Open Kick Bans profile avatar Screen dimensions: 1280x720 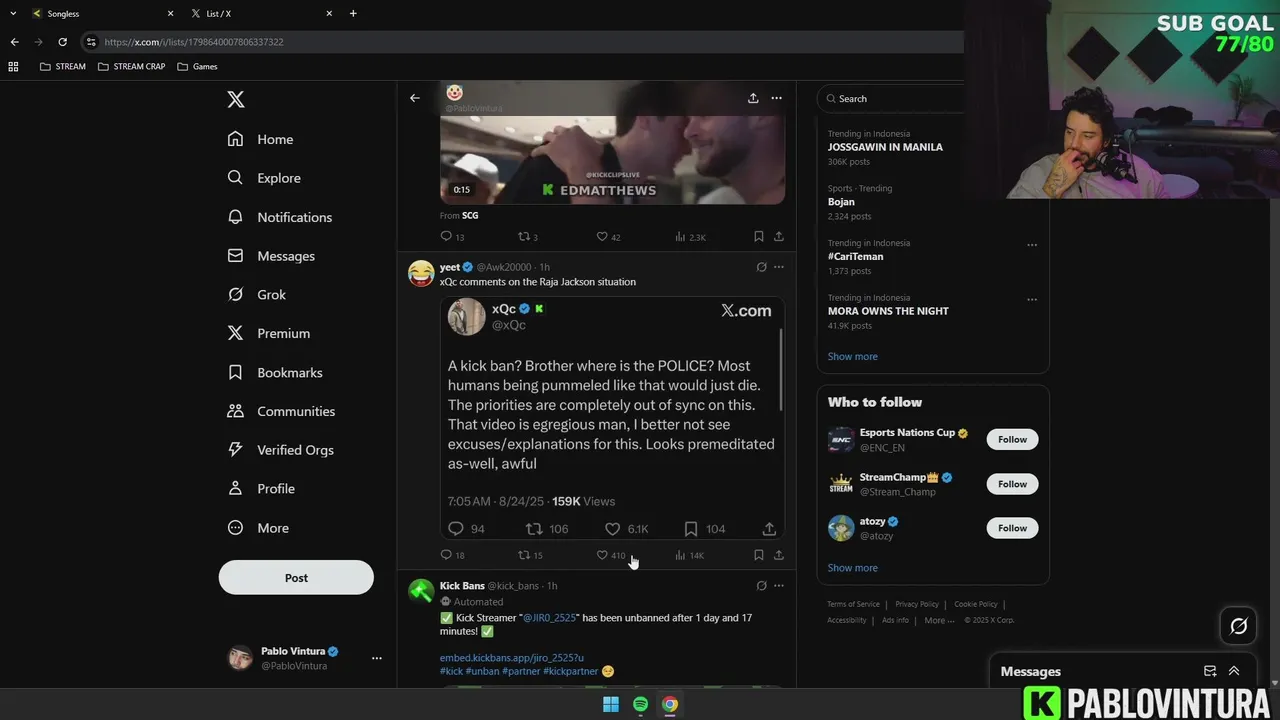point(421,591)
